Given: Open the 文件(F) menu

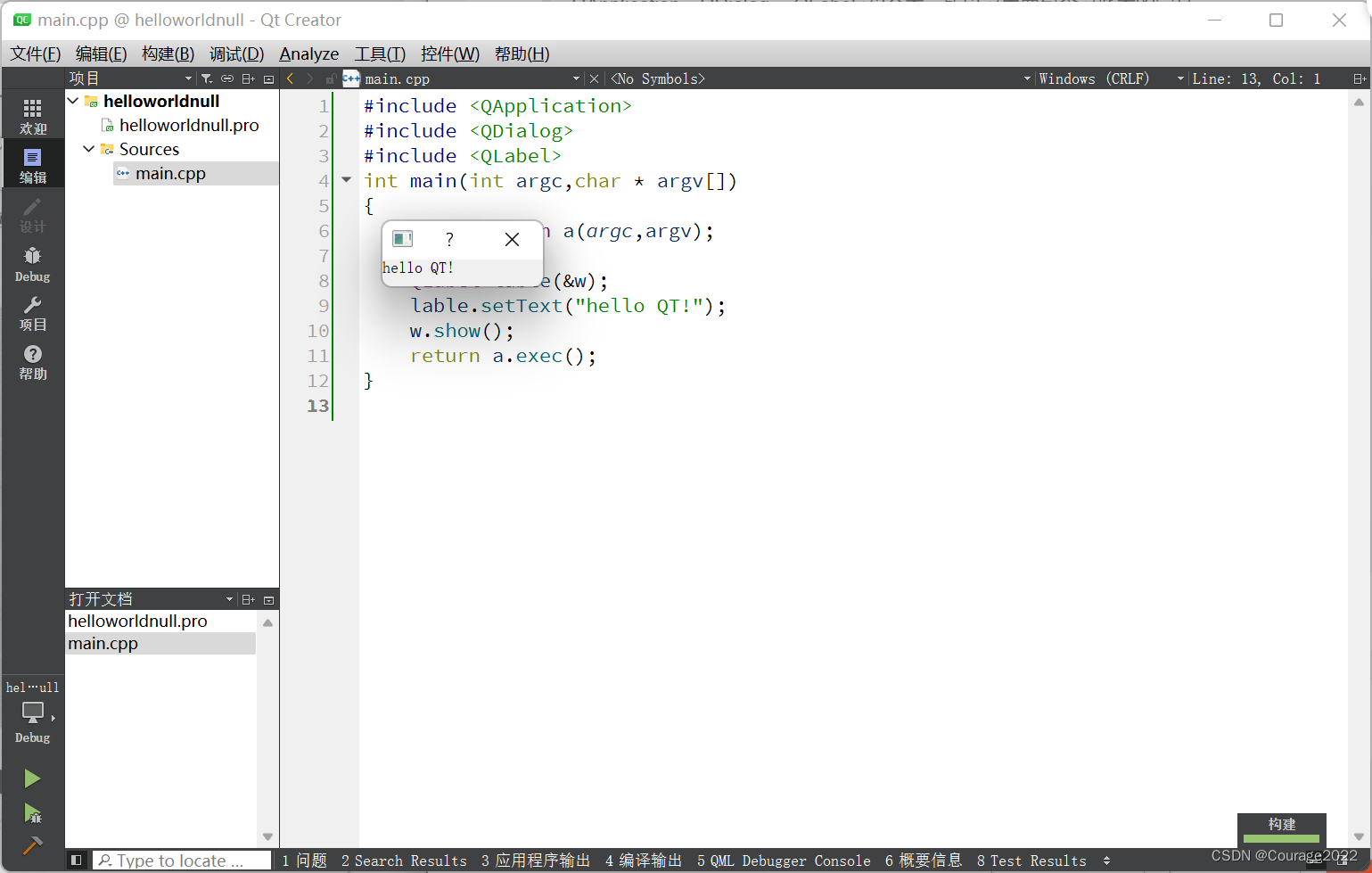Looking at the screenshot, I should [x=36, y=54].
